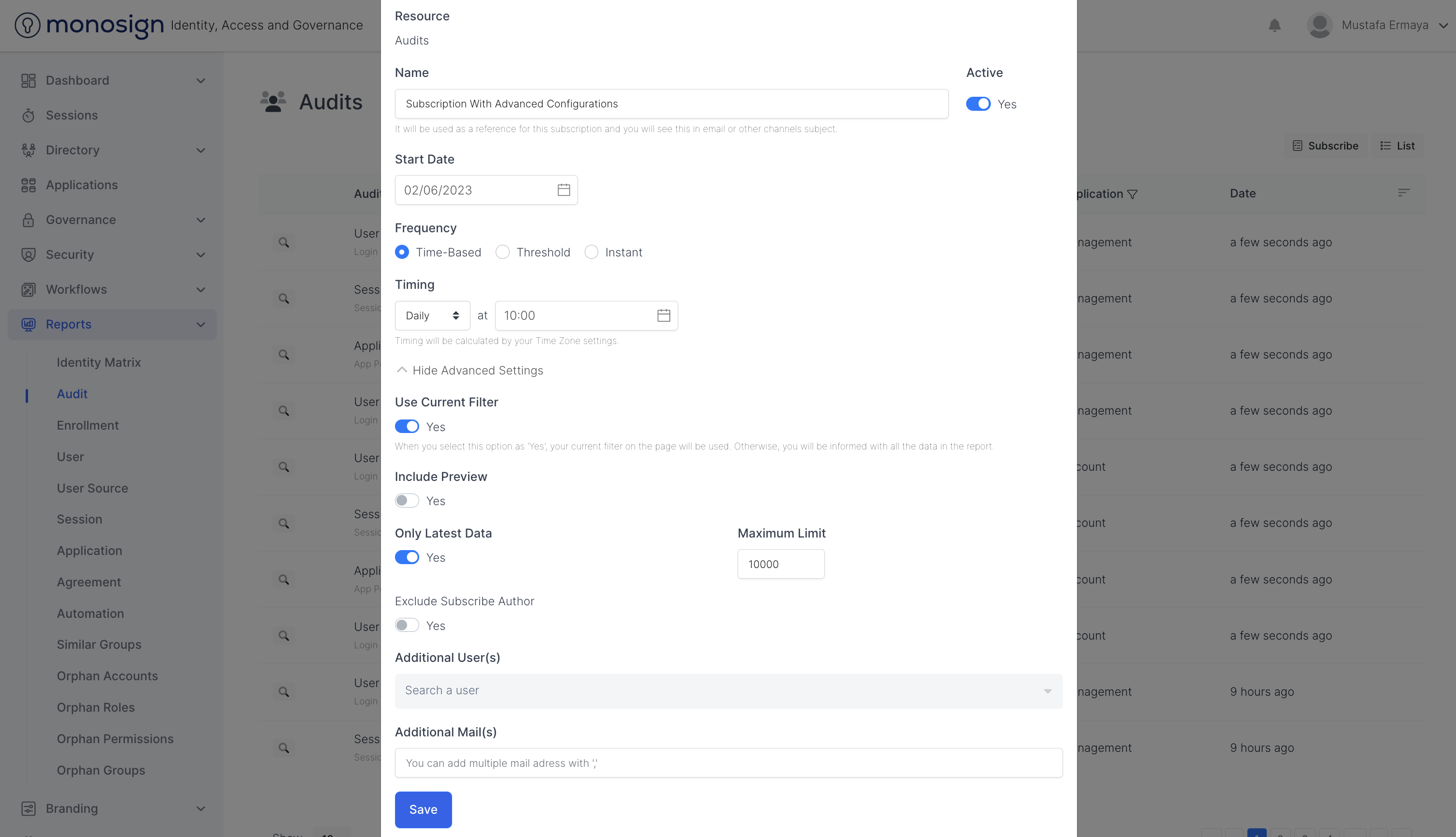Click the notification bell icon
Image resolution: width=1456 pixels, height=837 pixels.
(1274, 25)
